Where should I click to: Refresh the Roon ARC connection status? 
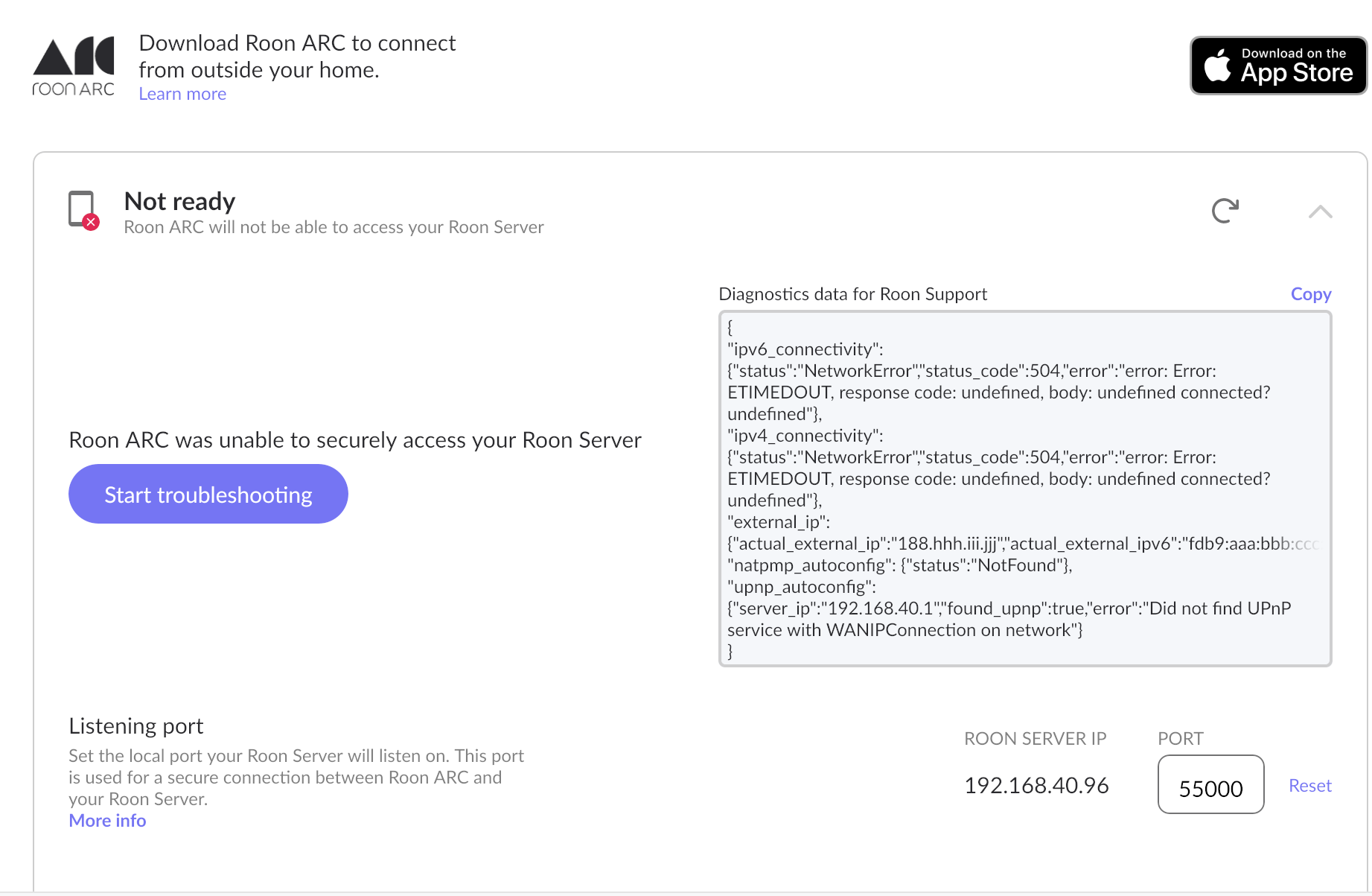pos(1225,211)
